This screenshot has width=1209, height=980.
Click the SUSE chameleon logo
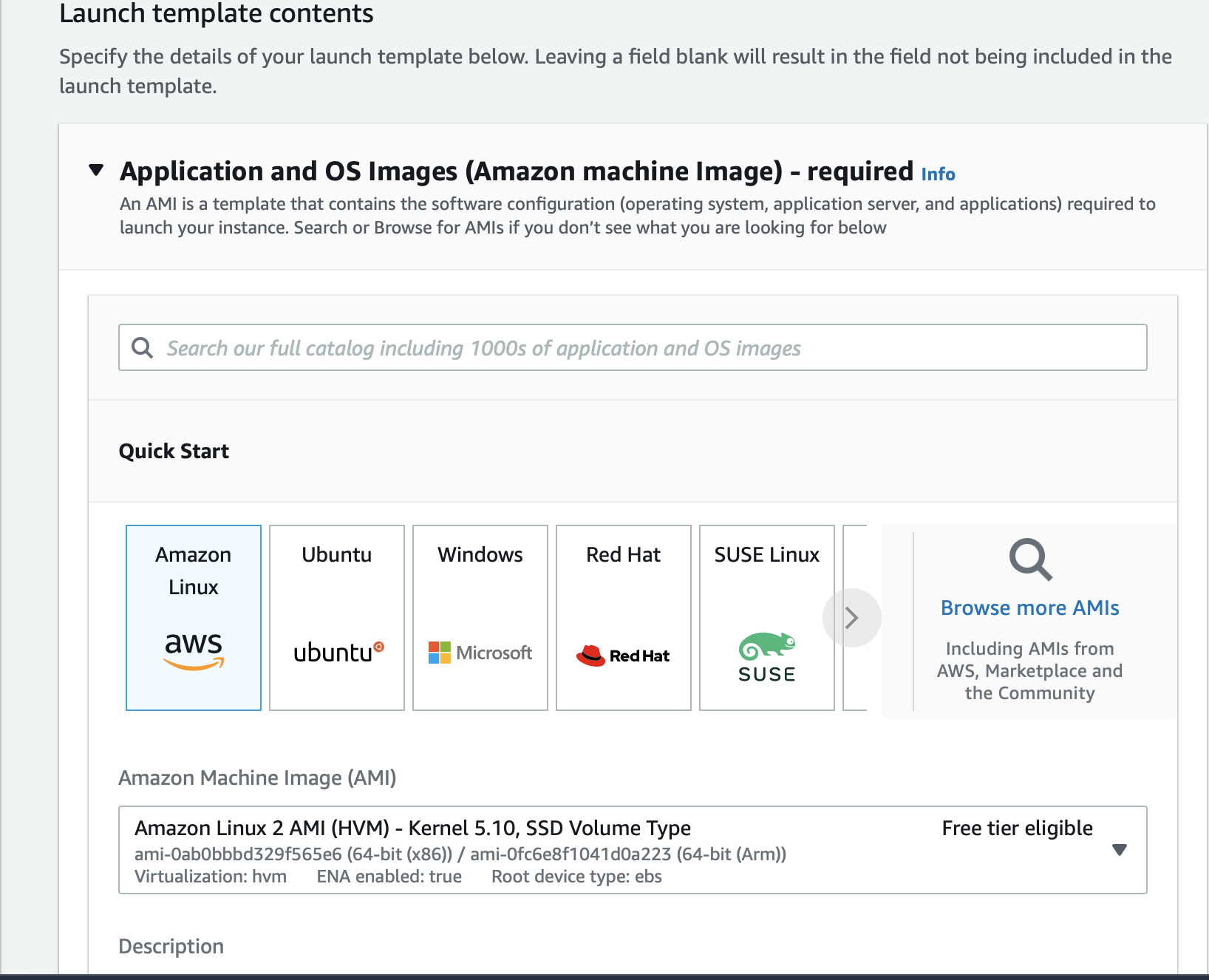click(767, 657)
